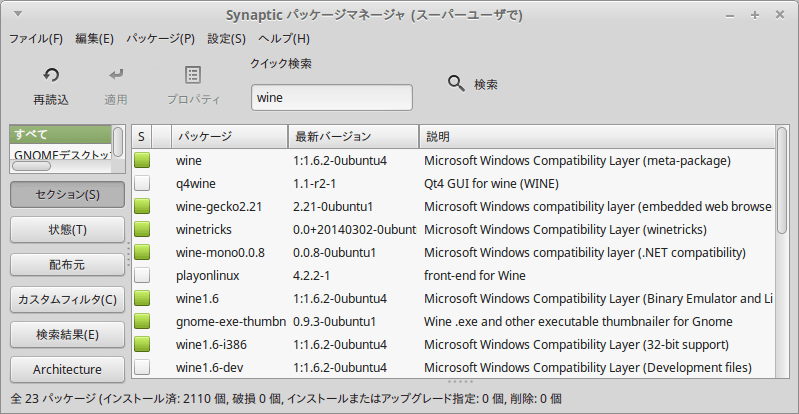Viewport: 799px width, 414px height.
Task: Open the 編集(E) menu
Action: click(94, 39)
